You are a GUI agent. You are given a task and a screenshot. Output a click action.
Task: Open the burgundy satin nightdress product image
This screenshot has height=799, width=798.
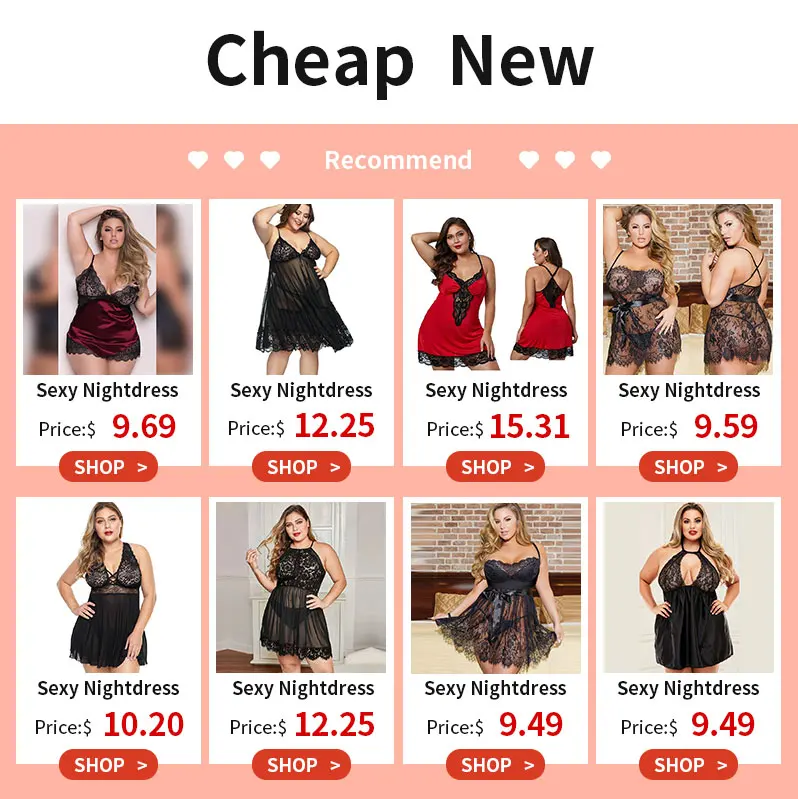point(108,289)
